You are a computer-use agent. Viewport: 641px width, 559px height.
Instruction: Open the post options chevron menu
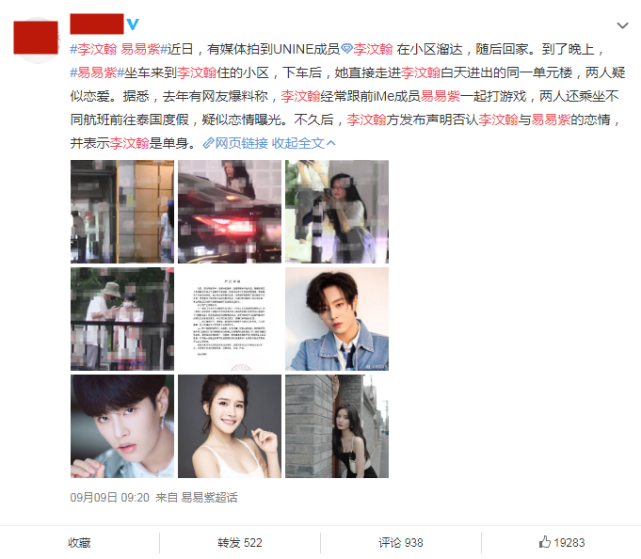click(x=622, y=26)
